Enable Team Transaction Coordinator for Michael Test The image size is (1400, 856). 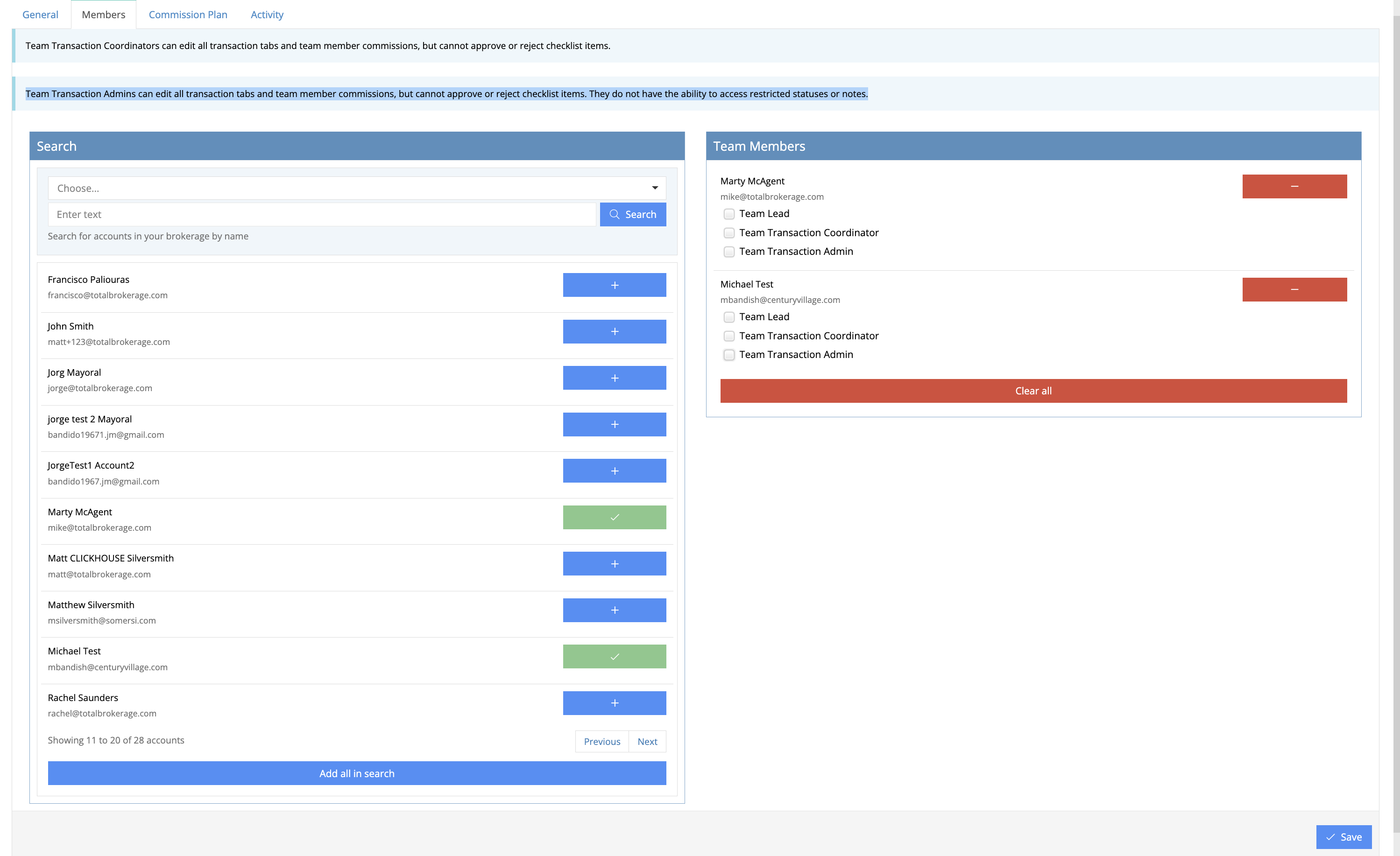729,336
